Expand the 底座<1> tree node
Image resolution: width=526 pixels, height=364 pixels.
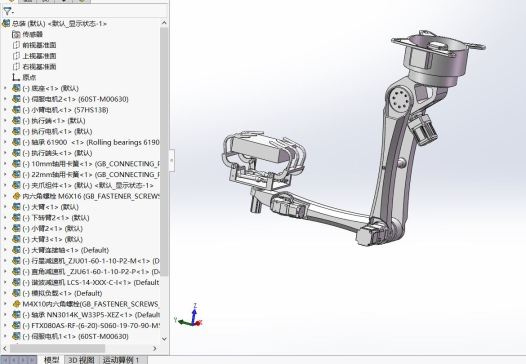[x=5, y=88]
